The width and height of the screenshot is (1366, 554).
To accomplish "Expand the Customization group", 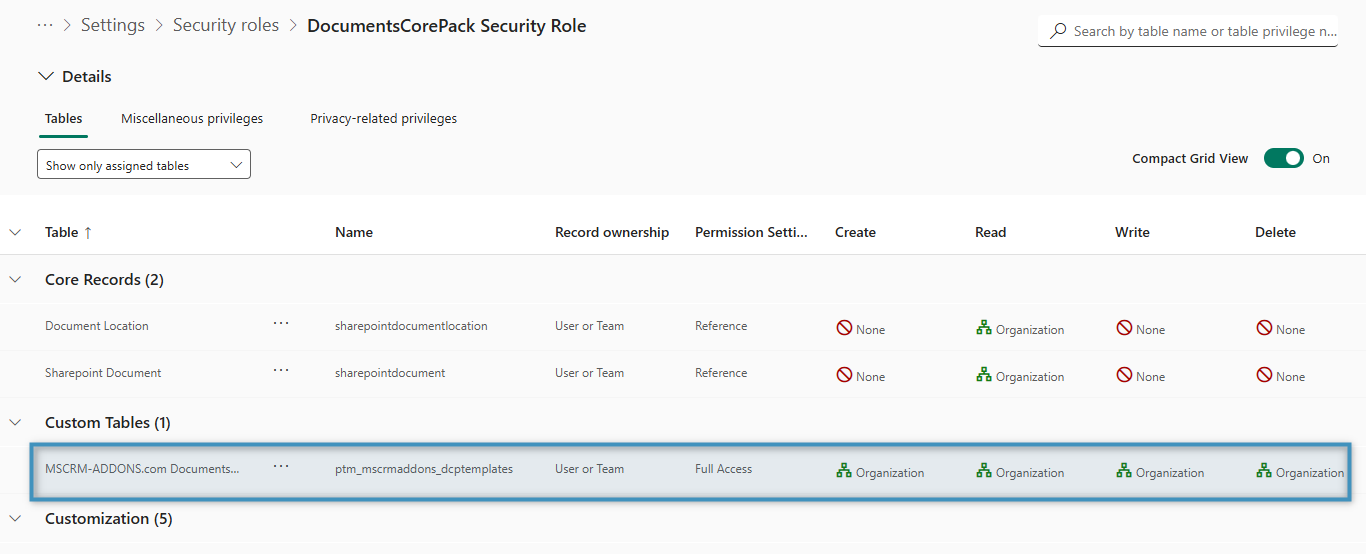I will click(15, 519).
